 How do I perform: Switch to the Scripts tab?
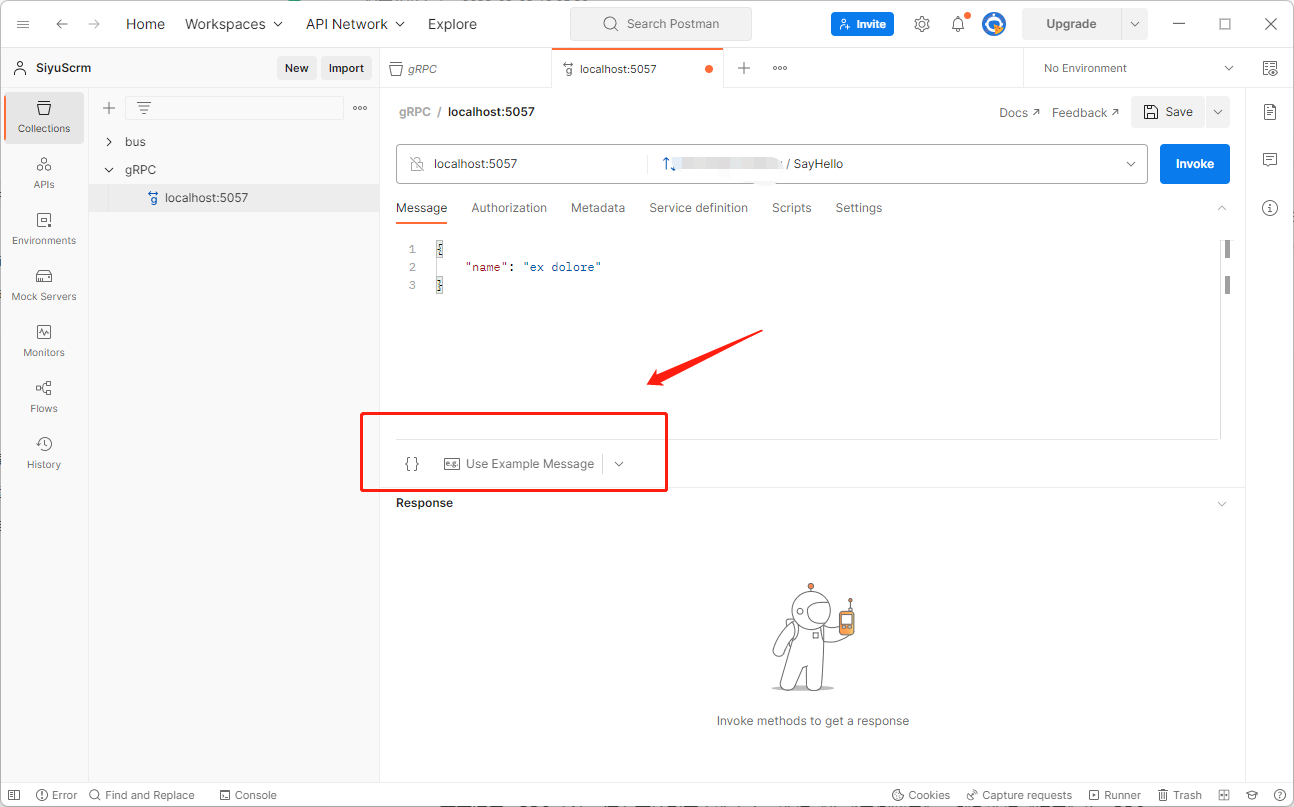[792, 208]
